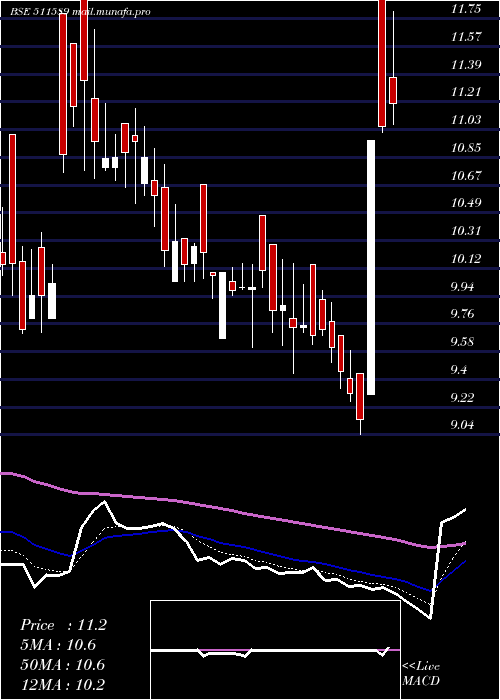Click the 5MA : 10.6 readout
Image resolution: width=500 pixels, height=700 pixels.
pyautogui.click(x=59, y=645)
